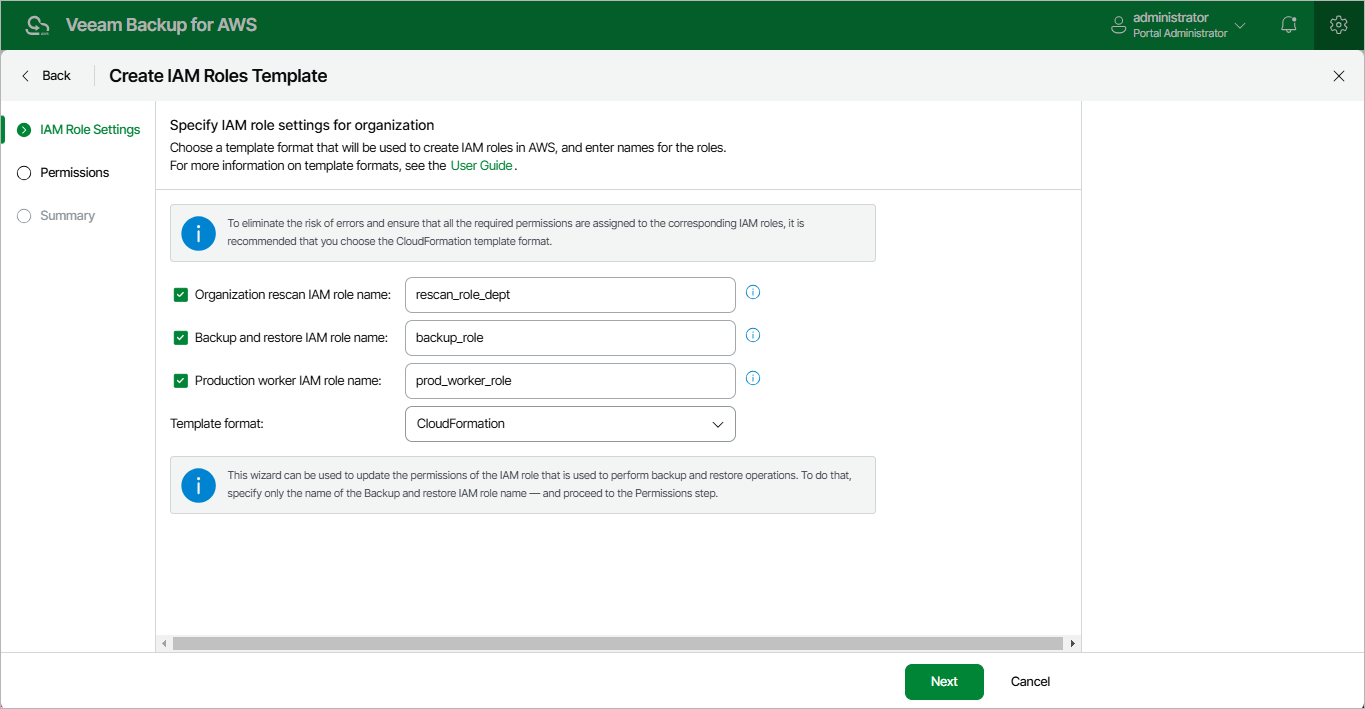
Task: Click the horizontal scrollbar left arrow
Action: 165,644
